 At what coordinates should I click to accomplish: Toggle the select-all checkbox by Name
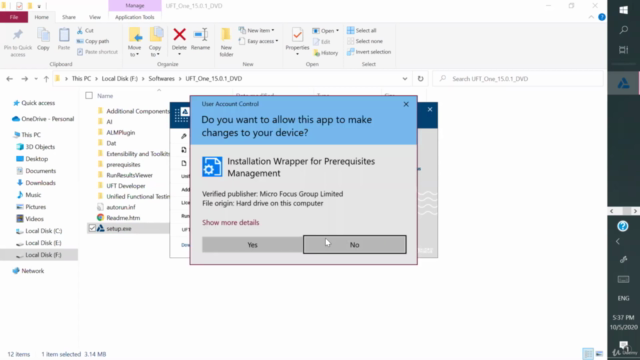coord(89,96)
